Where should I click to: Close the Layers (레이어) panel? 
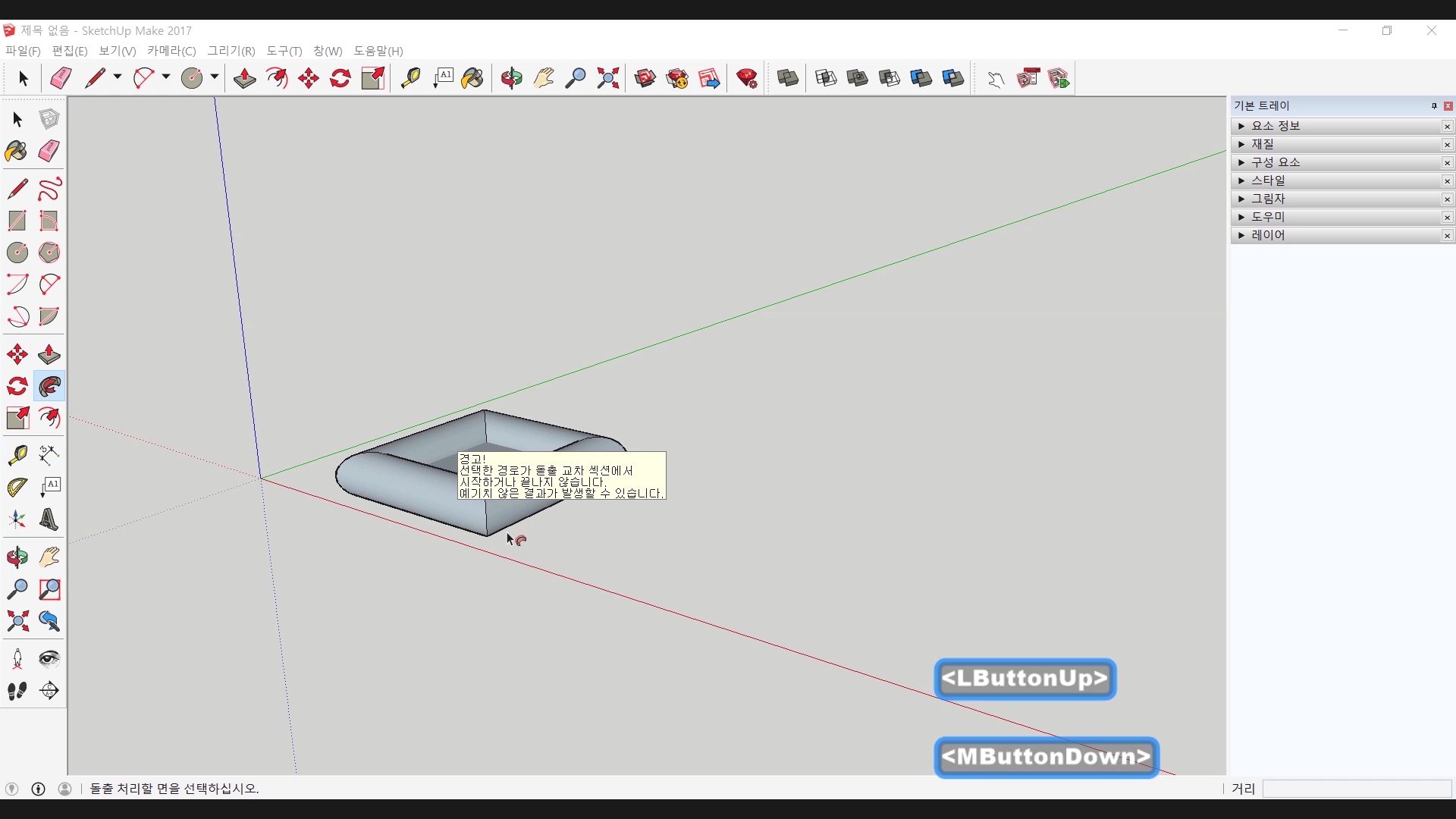pos(1447,236)
